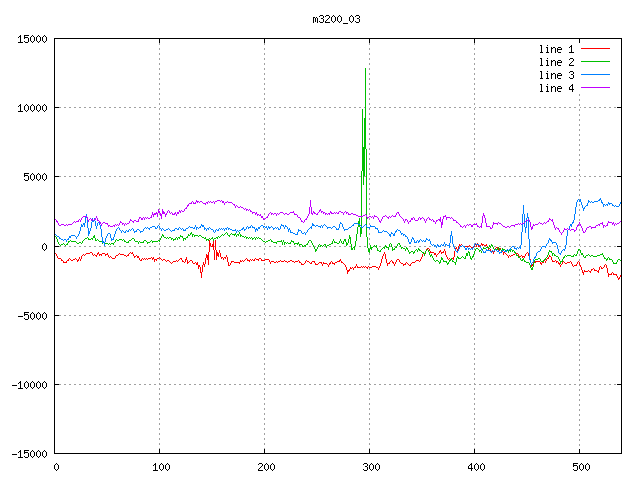Click the blue spike near x 445
The height and width of the screenshot is (480, 640).
coord(523,207)
